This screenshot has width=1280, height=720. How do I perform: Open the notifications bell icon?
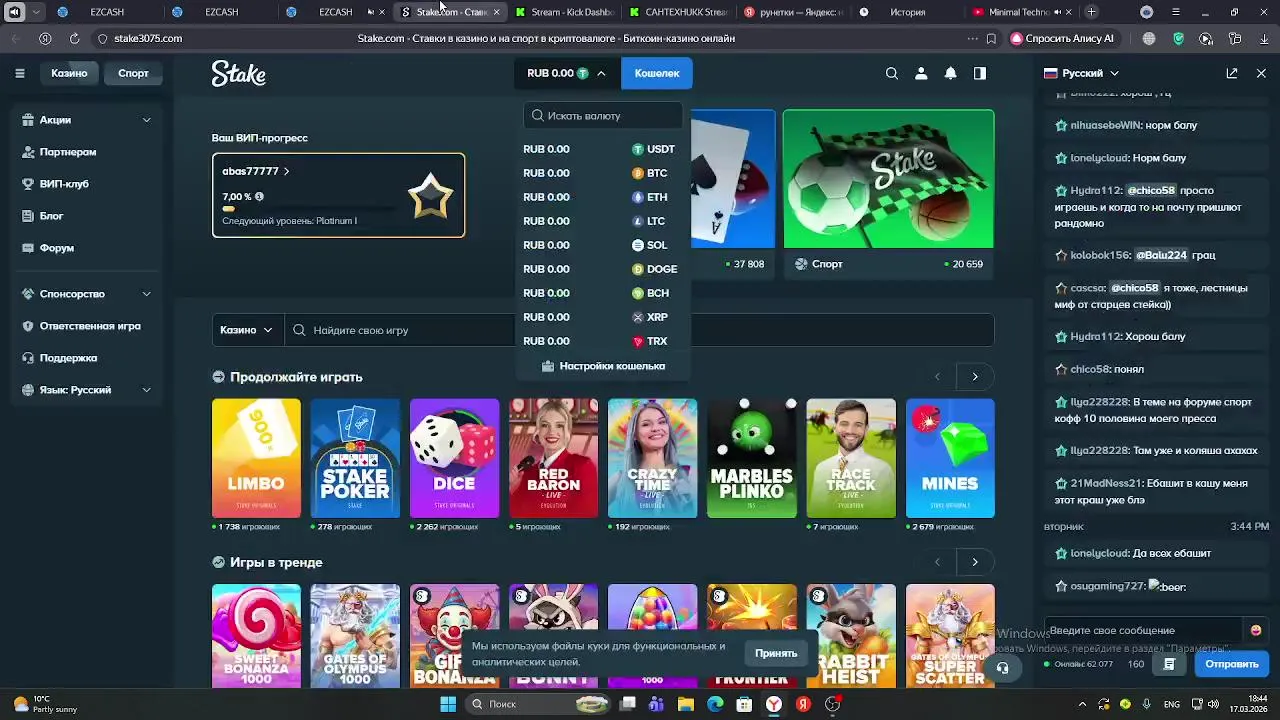pos(951,73)
